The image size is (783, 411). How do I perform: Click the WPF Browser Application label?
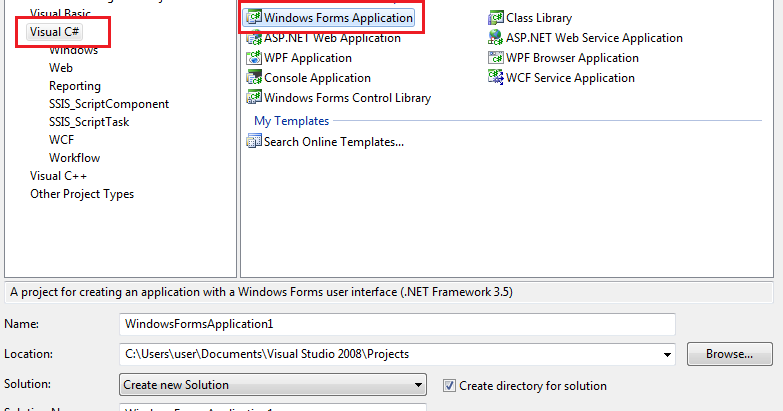pyautogui.click(x=572, y=58)
